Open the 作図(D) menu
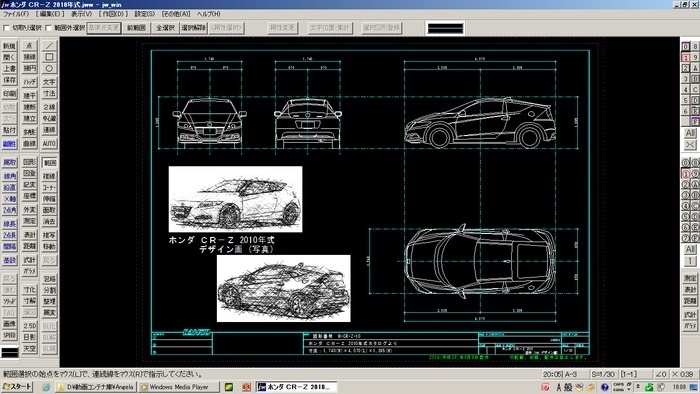 click(x=113, y=14)
